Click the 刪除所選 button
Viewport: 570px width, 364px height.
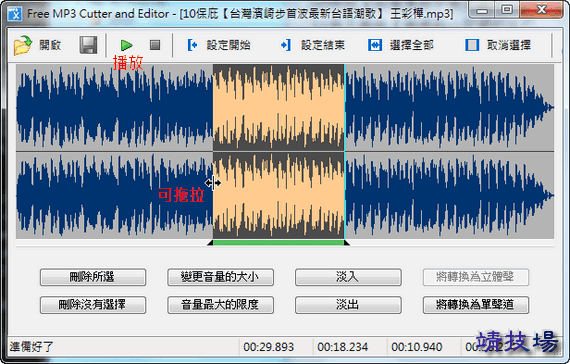[x=93, y=277]
